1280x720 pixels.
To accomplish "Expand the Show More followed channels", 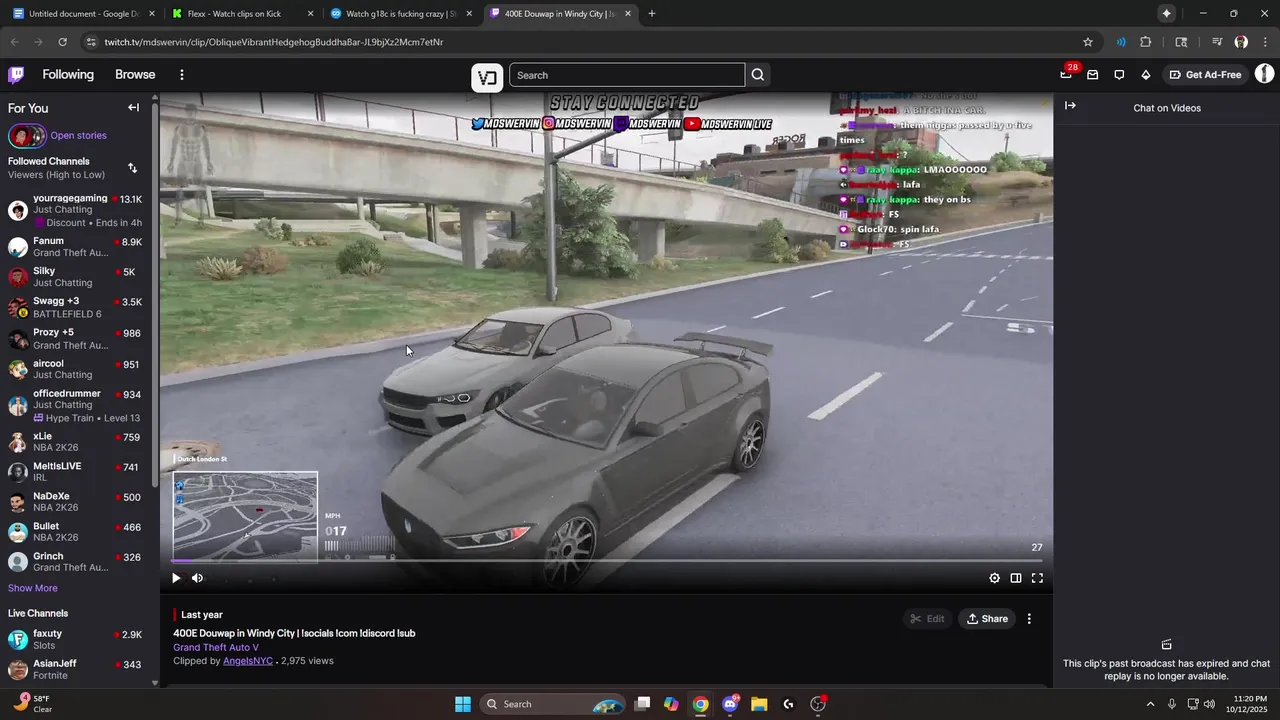I will click(33, 588).
